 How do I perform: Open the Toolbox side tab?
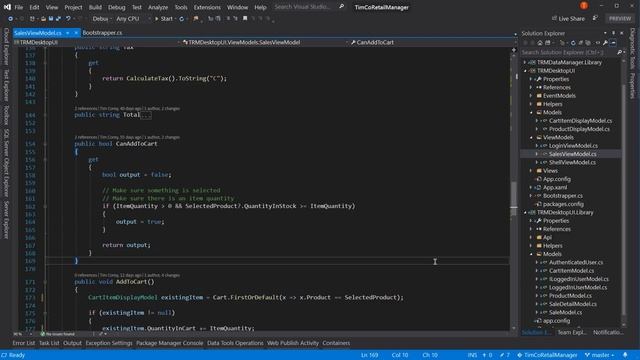tap(6, 115)
